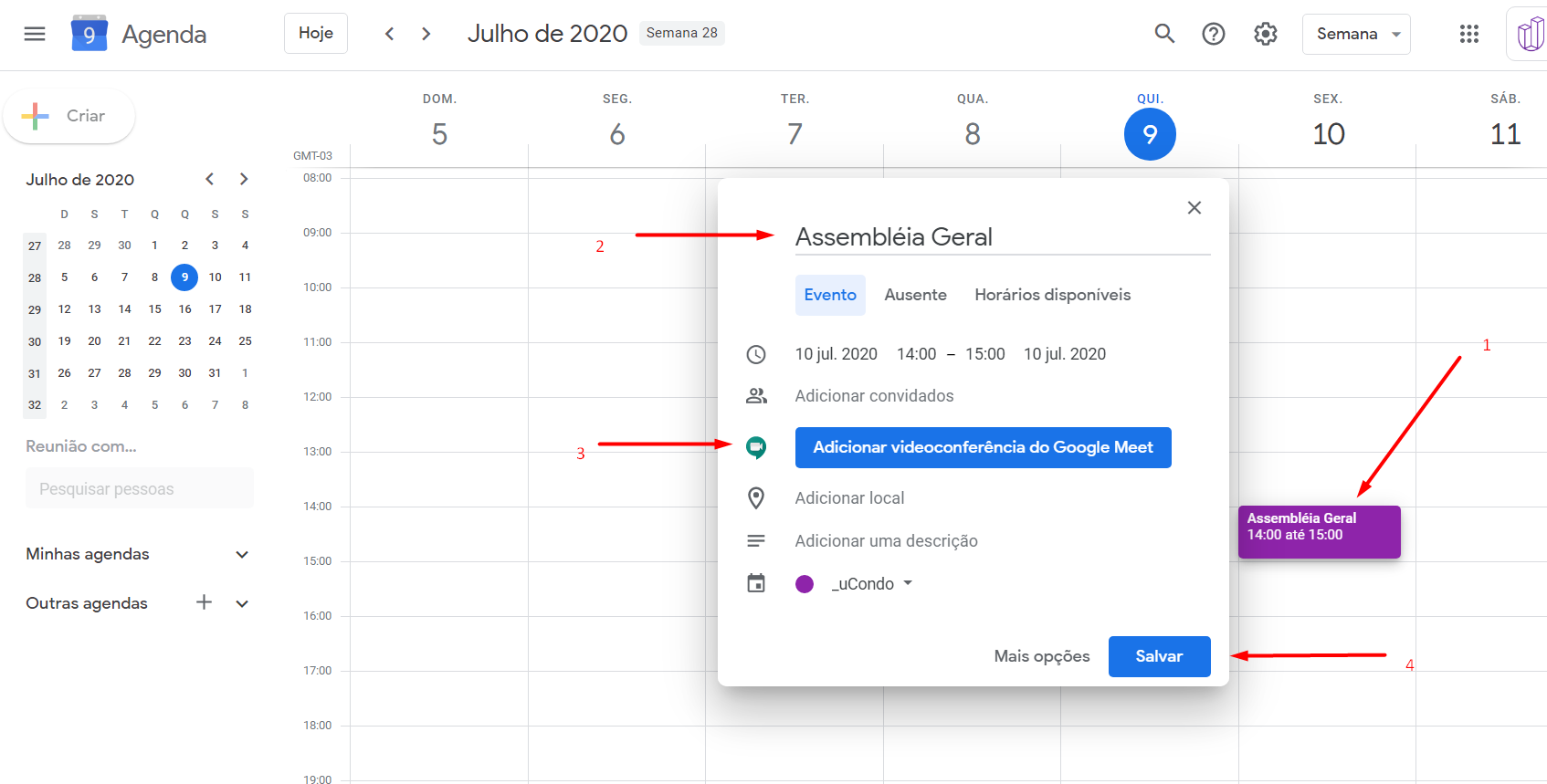Click the clock icon beside event time
The image size is (1547, 784).
pyautogui.click(x=756, y=354)
